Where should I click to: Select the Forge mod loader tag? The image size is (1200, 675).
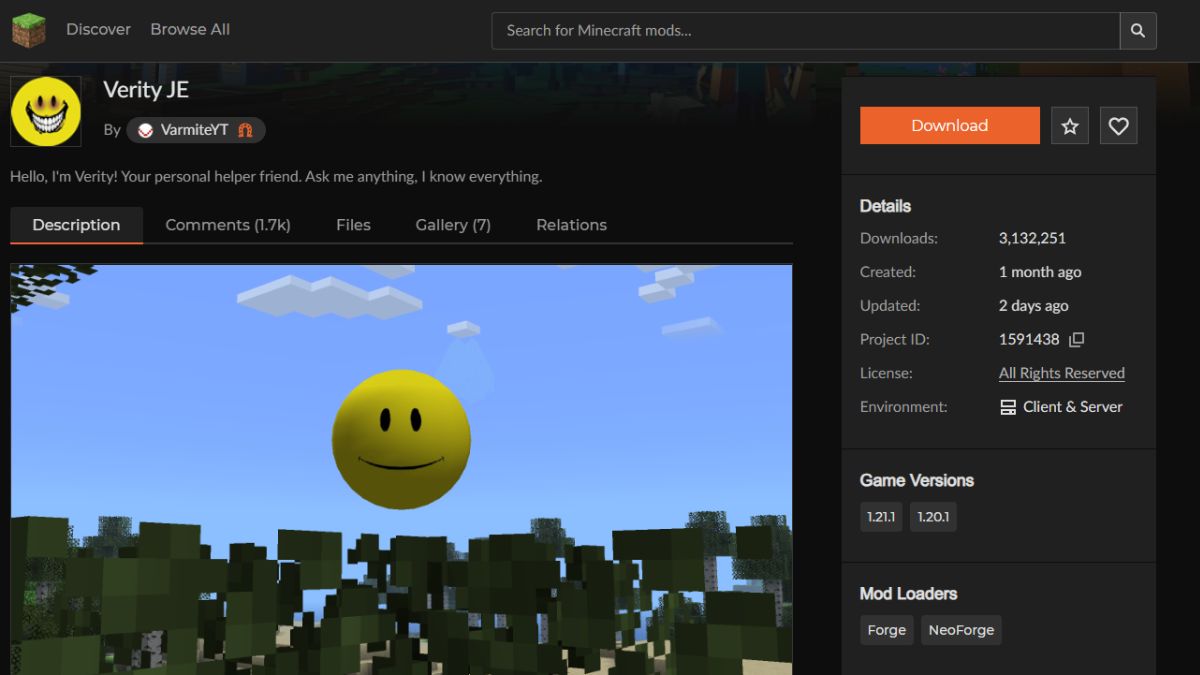point(887,630)
